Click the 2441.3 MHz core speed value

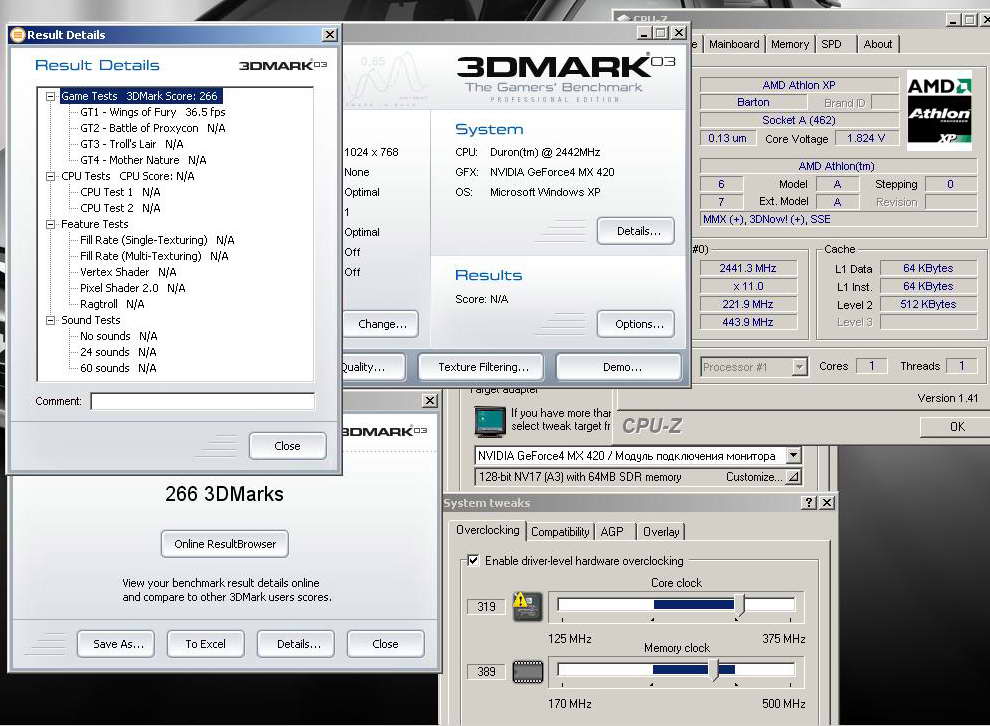click(748, 268)
